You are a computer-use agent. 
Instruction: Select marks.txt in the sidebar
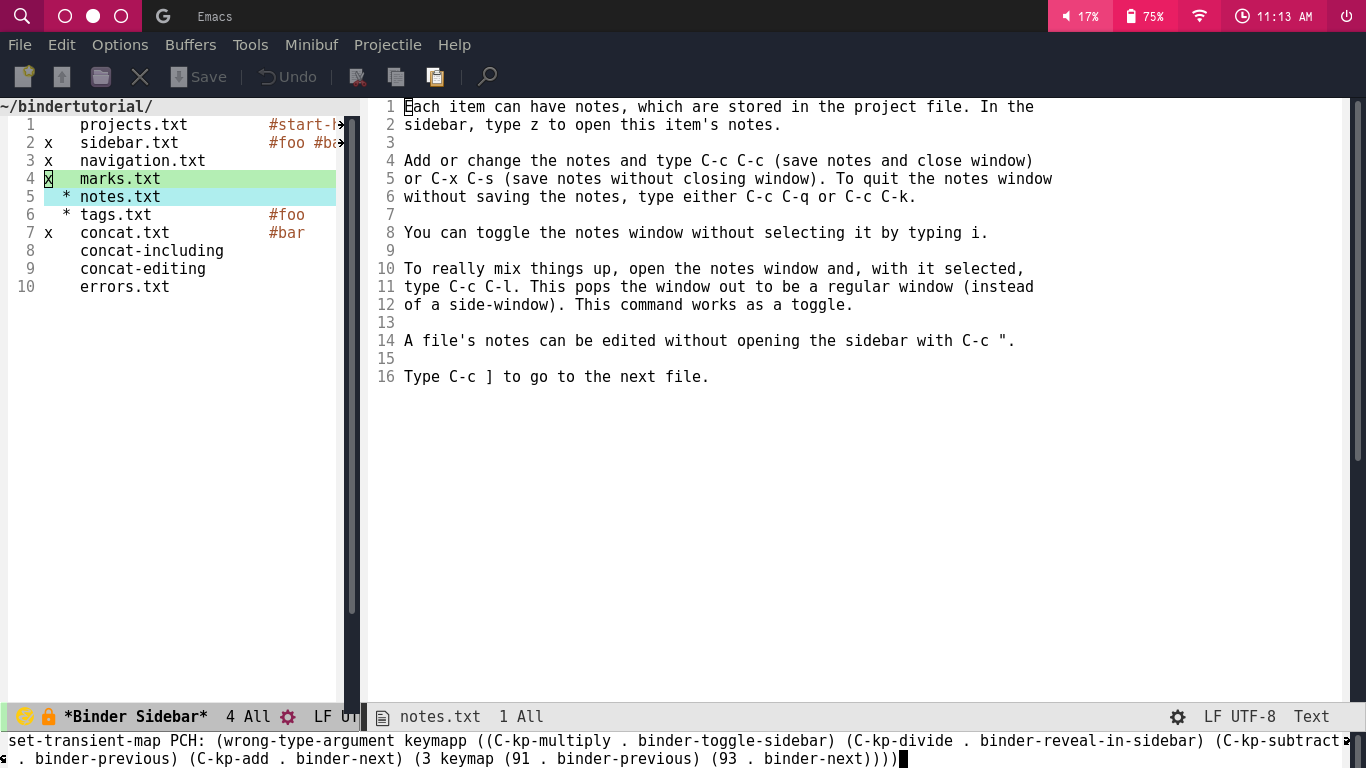click(120, 179)
